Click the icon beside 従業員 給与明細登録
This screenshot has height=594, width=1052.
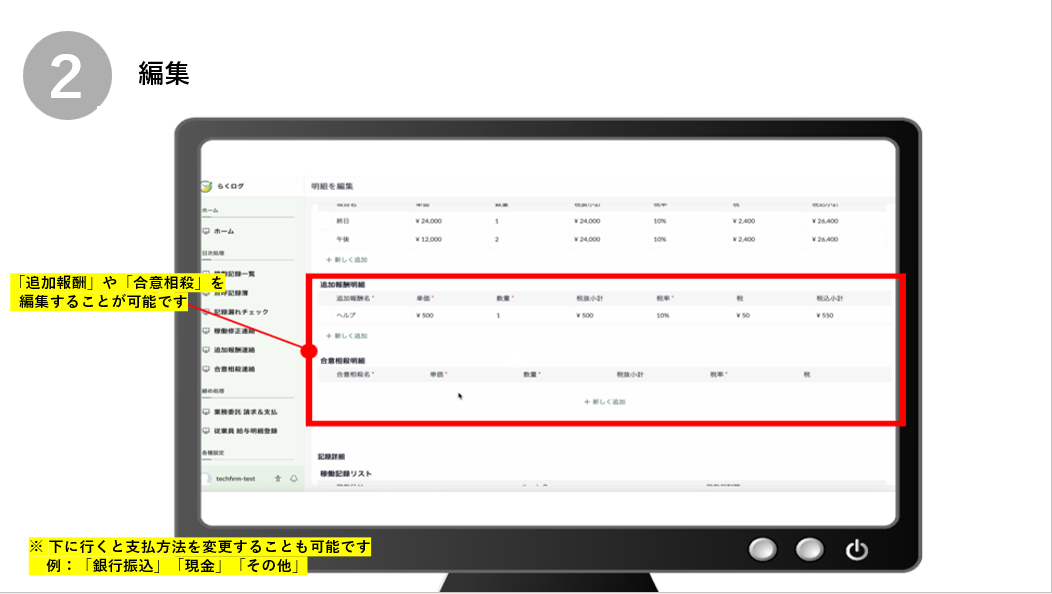(x=206, y=431)
